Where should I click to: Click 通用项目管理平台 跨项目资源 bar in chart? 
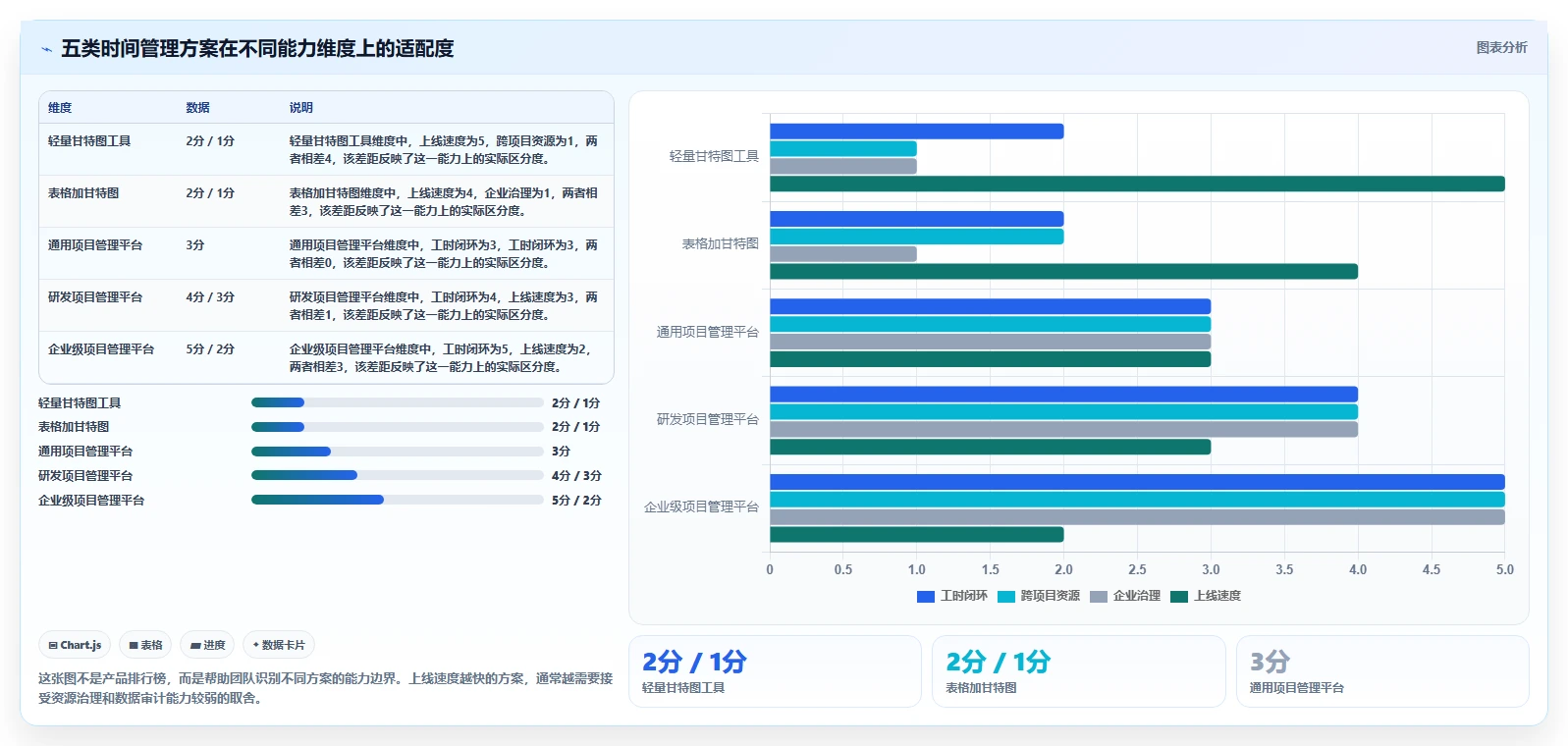point(990,324)
